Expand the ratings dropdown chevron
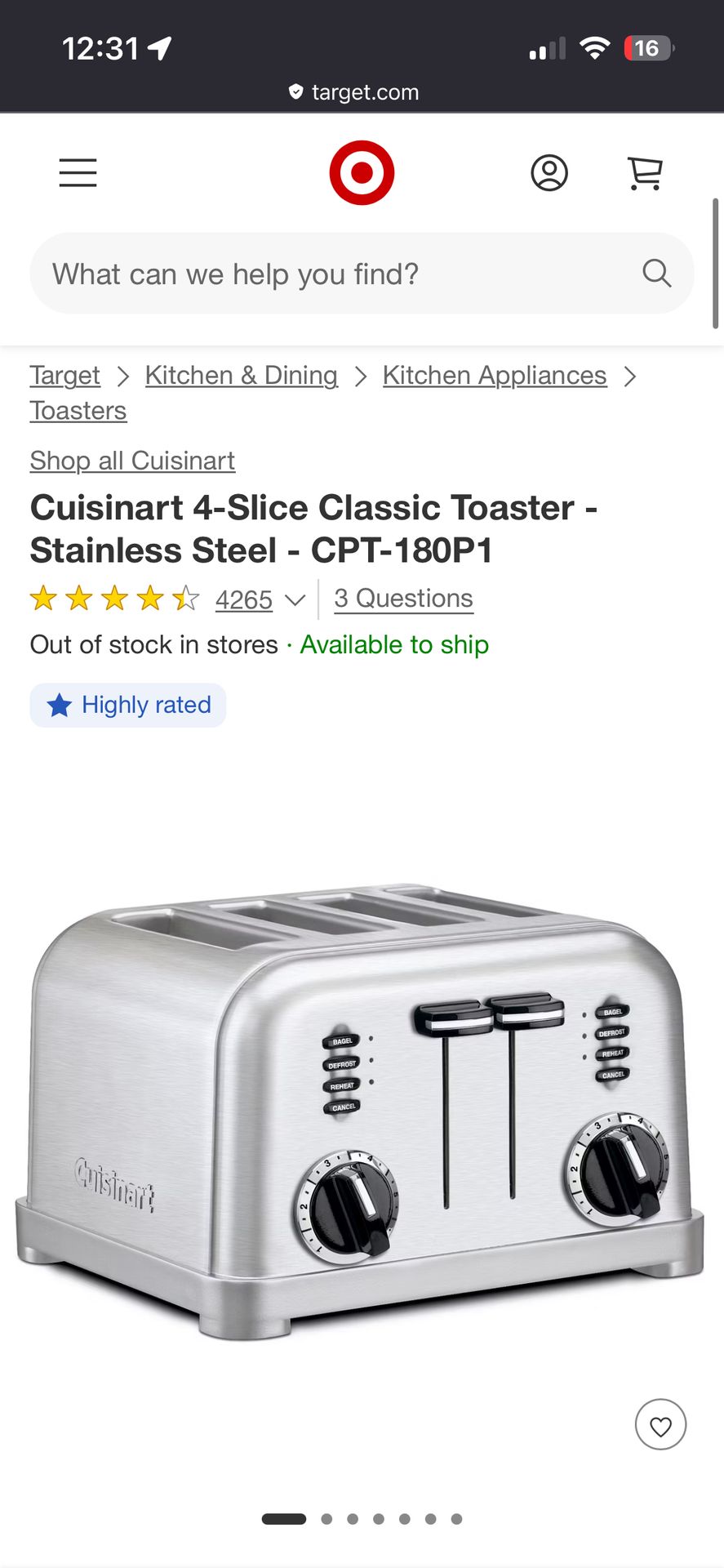Image resolution: width=724 pixels, height=1568 pixels. click(x=295, y=600)
